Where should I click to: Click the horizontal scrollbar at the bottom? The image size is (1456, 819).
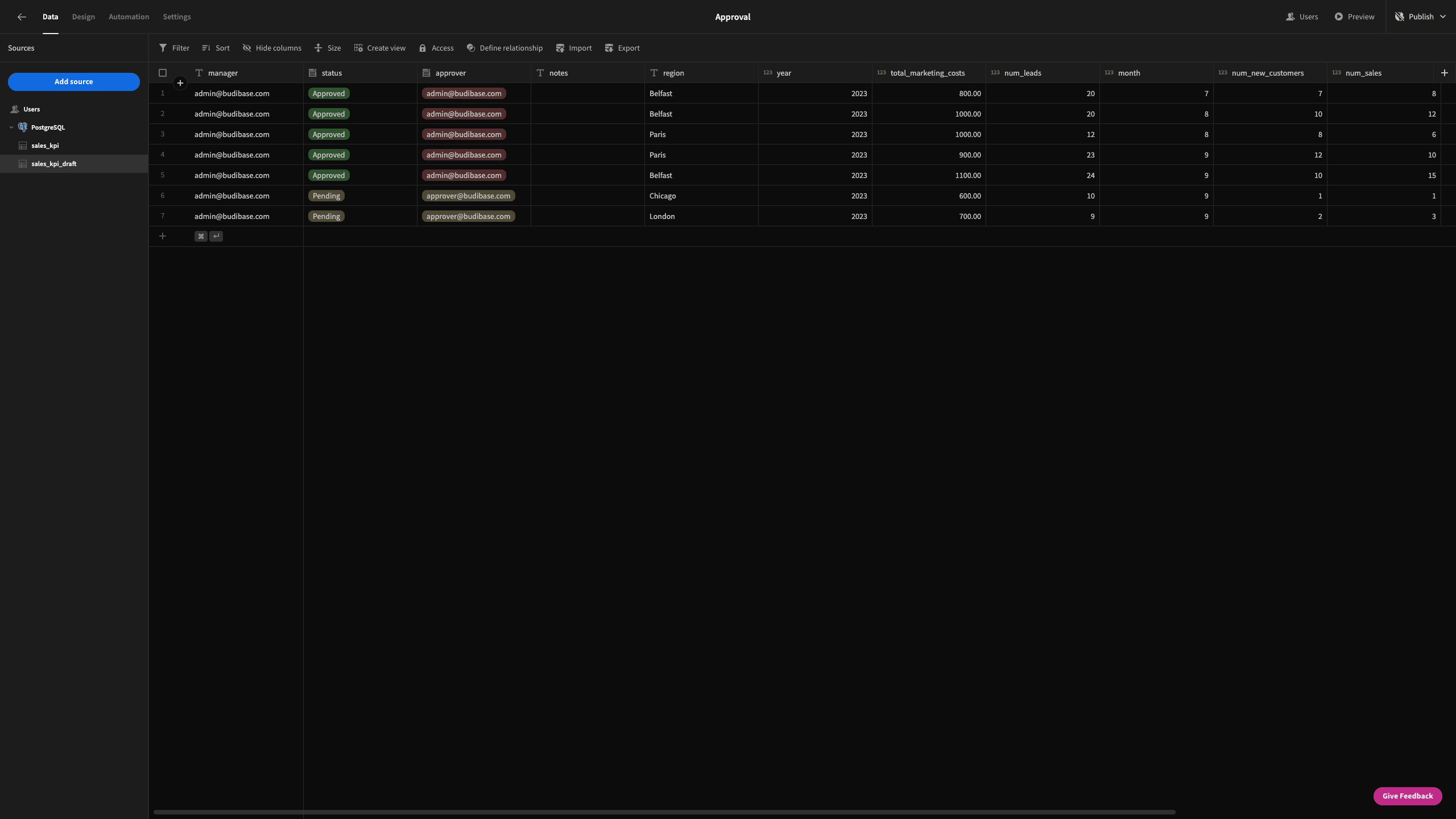pos(664,812)
